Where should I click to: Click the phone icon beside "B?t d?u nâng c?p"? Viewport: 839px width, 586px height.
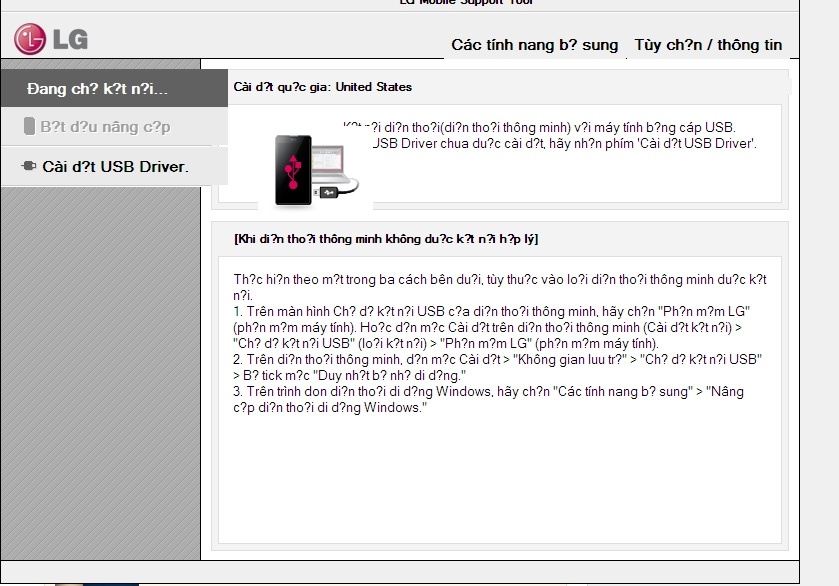tap(28, 127)
